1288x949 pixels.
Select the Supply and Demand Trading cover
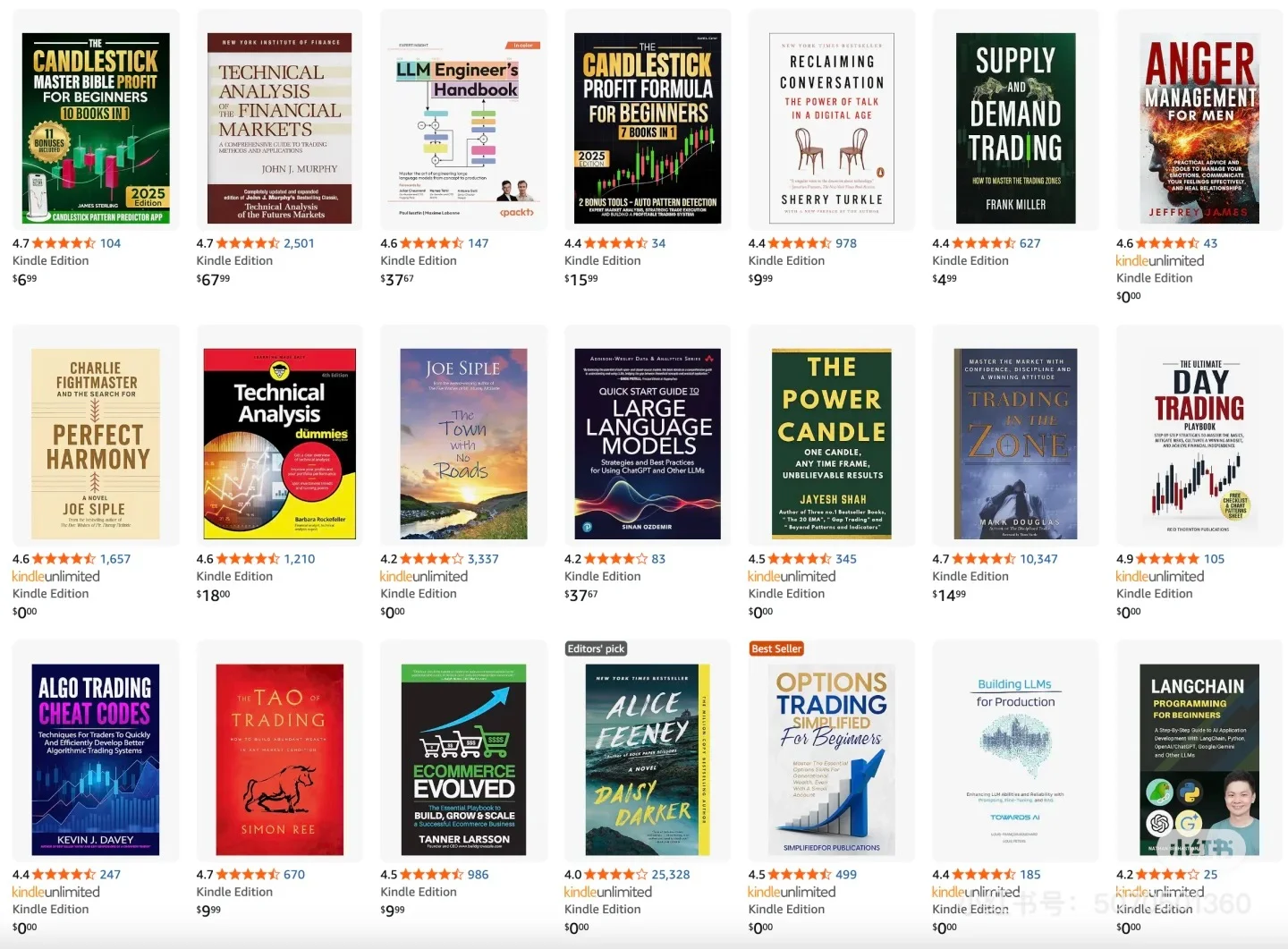1015,128
